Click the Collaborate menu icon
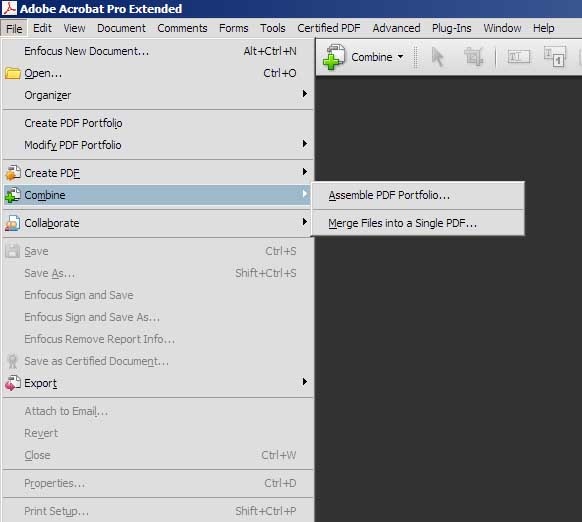 [13, 223]
